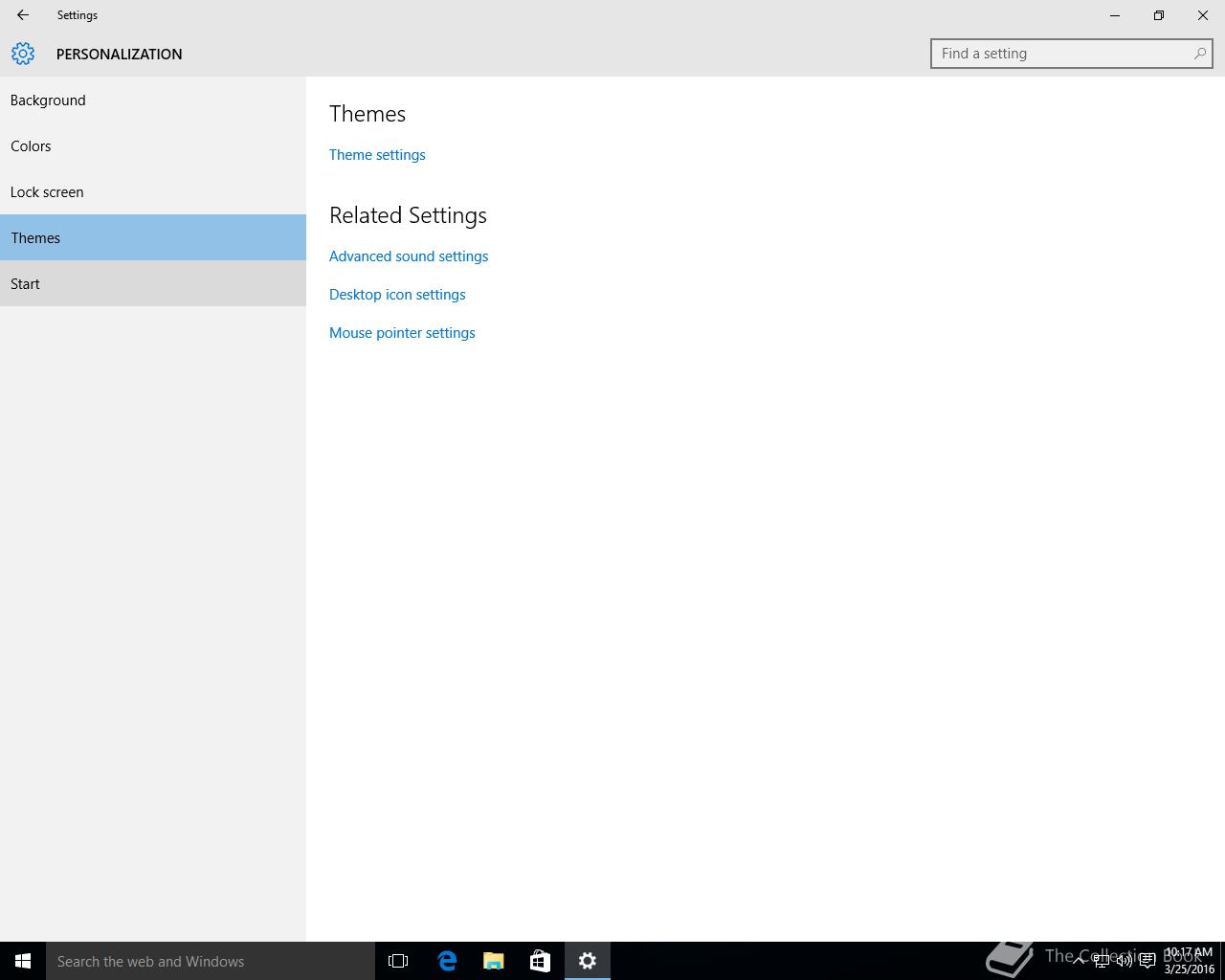Image resolution: width=1225 pixels, height=980 pixels.
Task: Click the back arrow in Settings
Action: pos(23,15)
